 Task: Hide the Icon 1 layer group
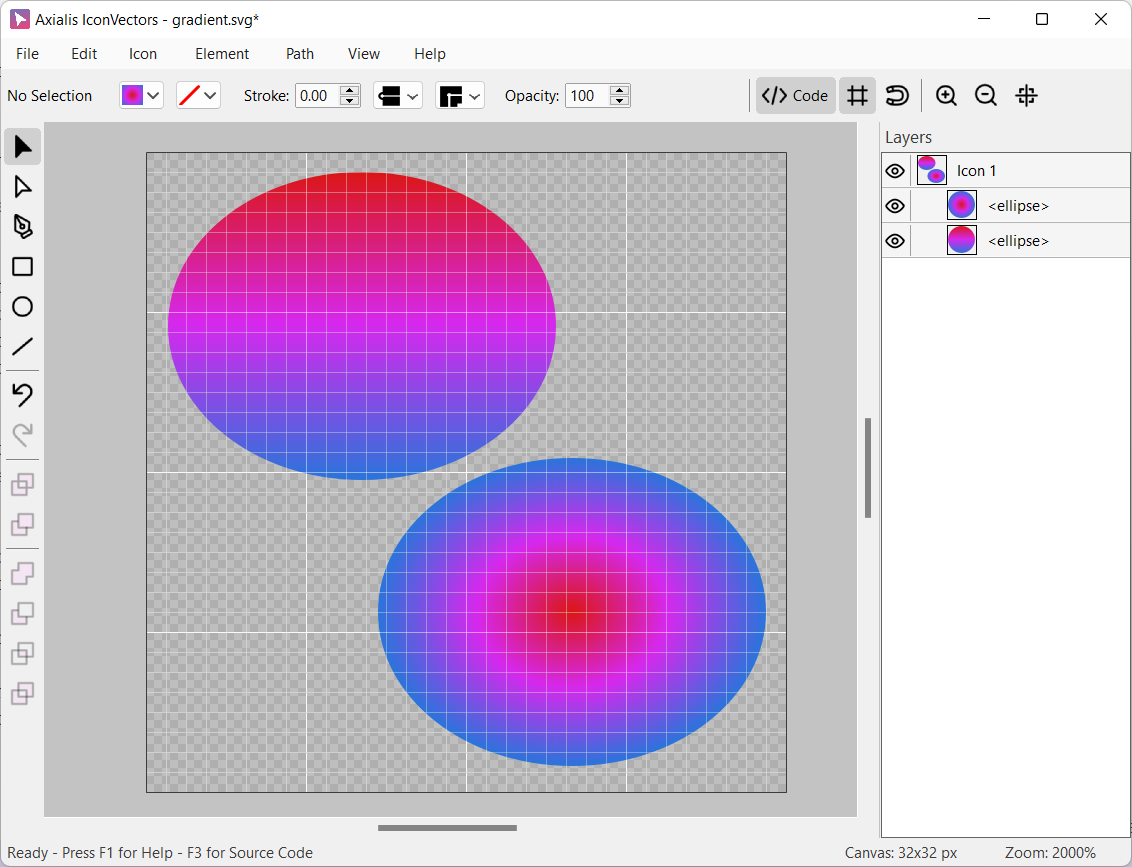coord(895,171)
